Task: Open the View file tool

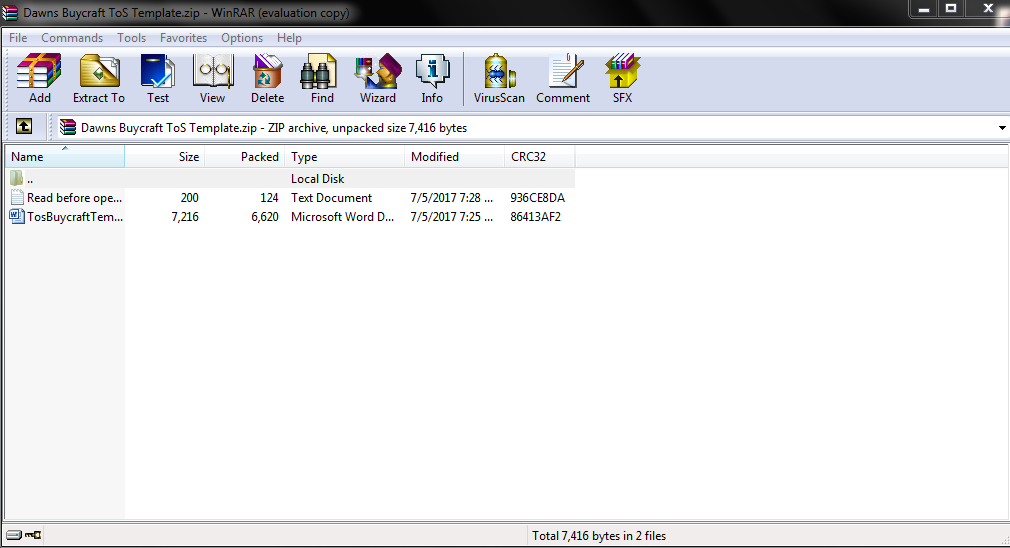Action: (213, 79)
